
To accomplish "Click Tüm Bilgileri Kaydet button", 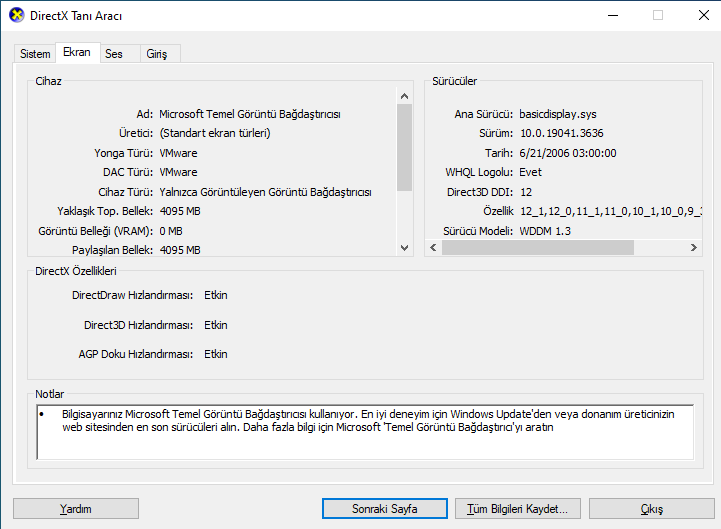I will pyautogui.click(x=518, y=509).
